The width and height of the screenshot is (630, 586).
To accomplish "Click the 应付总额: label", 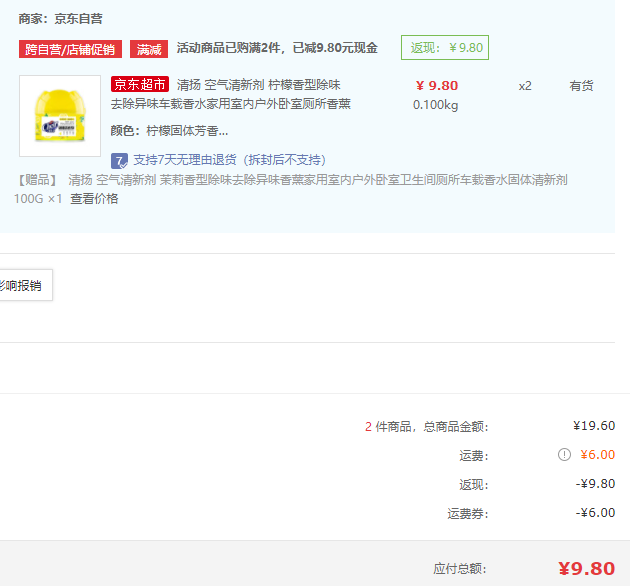I will [x=460, y=569].
